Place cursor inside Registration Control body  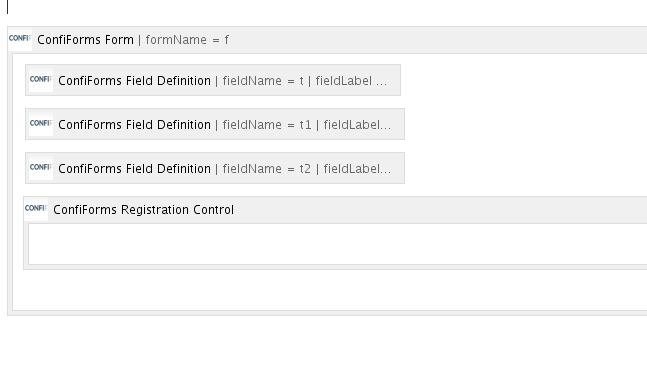point(338,244)
